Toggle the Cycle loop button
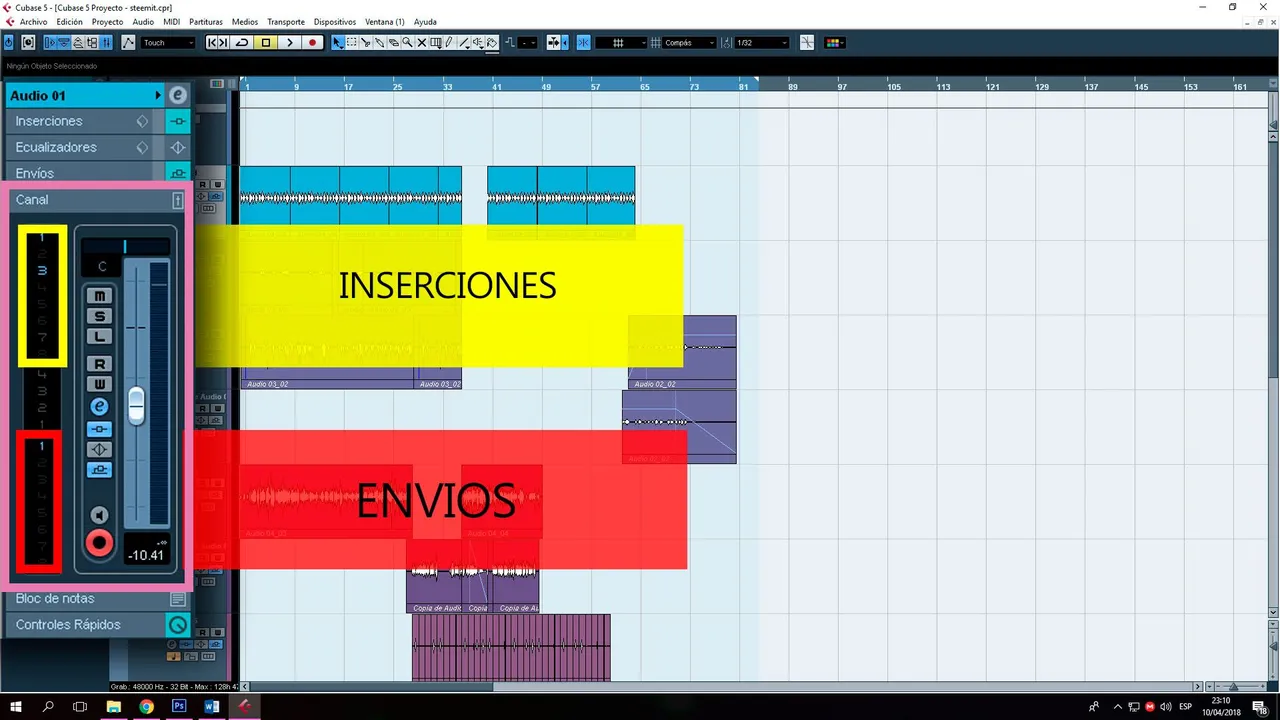The height and width of the screenshot is (720, 1280). (241, 42)
